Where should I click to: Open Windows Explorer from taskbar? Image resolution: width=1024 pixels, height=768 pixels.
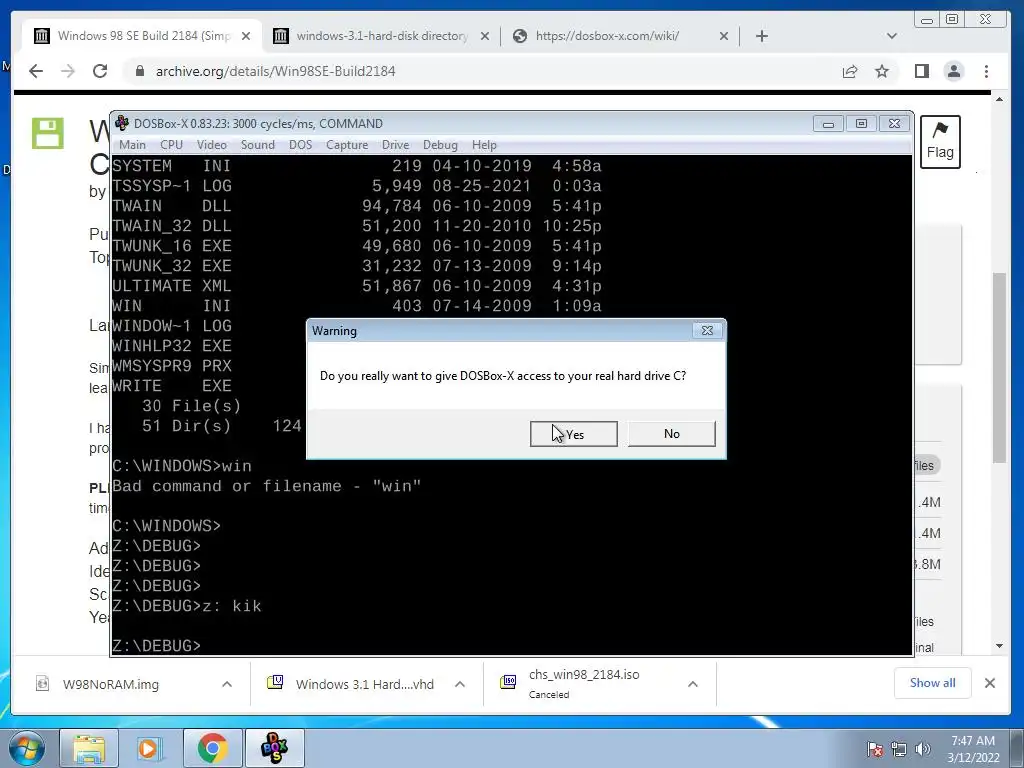tap(89, 748)
